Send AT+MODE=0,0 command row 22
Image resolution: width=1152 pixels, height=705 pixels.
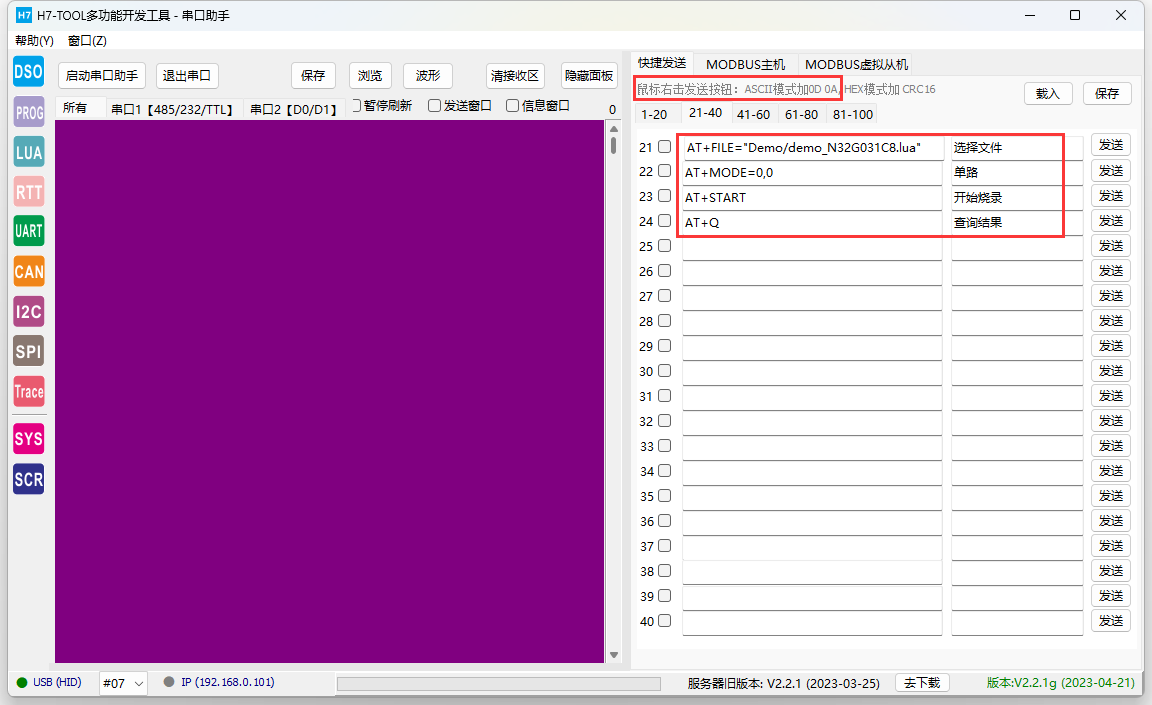[x=1111, y=171]
